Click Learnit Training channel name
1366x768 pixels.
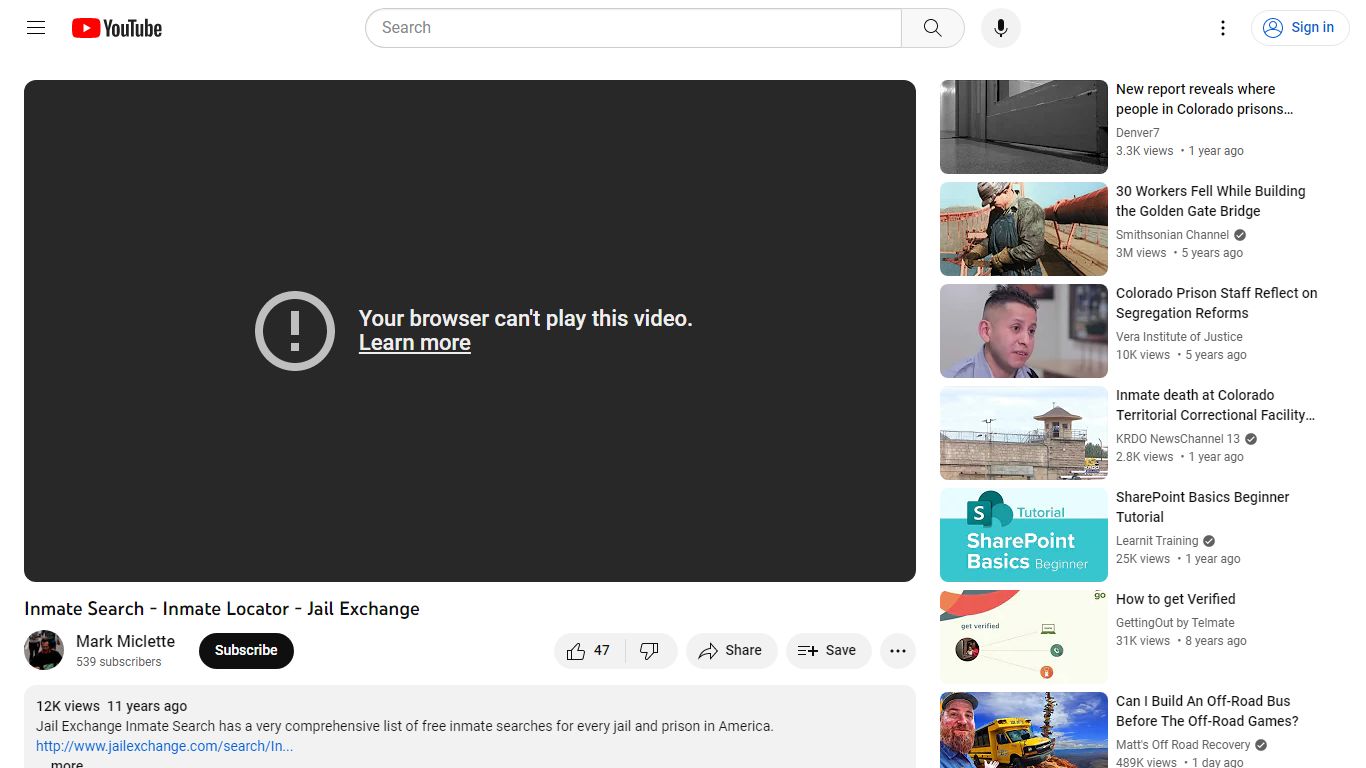click(1156, 541)
